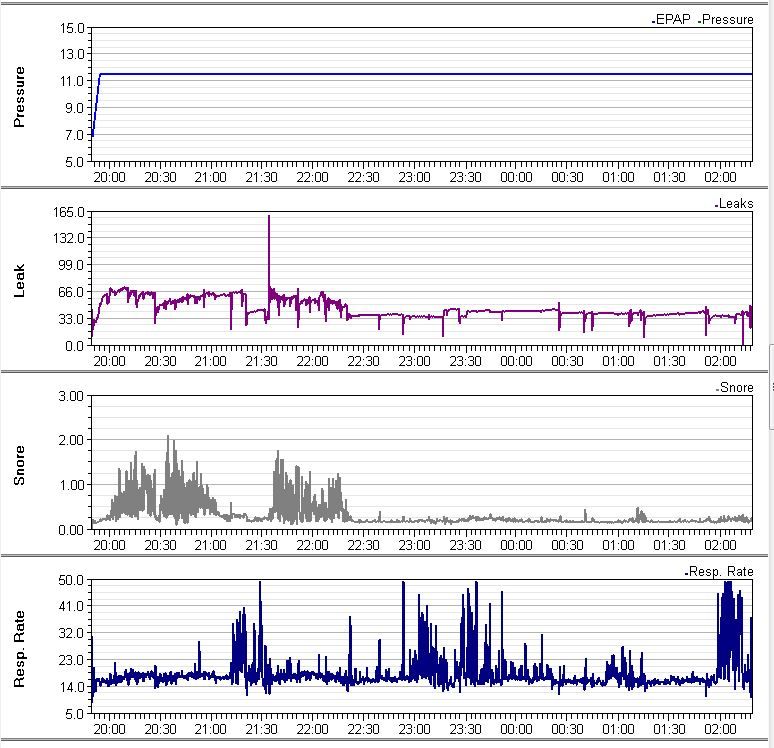This screenshot has height=748, width=774.
Task: Click the 22:00 label on Pressure time axis
Action: click(312, 177)
